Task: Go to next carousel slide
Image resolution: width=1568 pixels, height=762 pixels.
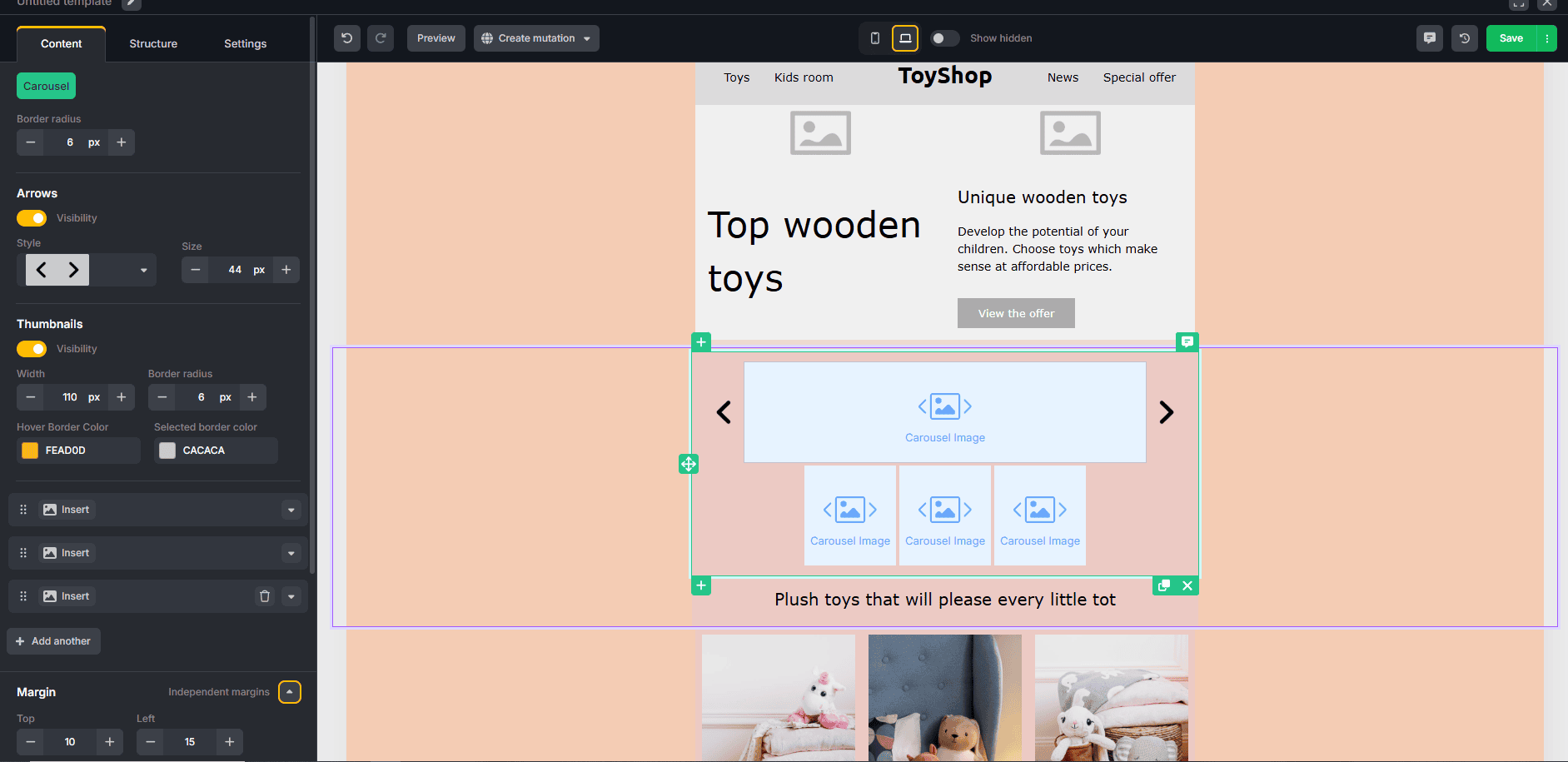Action: (x=1167, y=412)
